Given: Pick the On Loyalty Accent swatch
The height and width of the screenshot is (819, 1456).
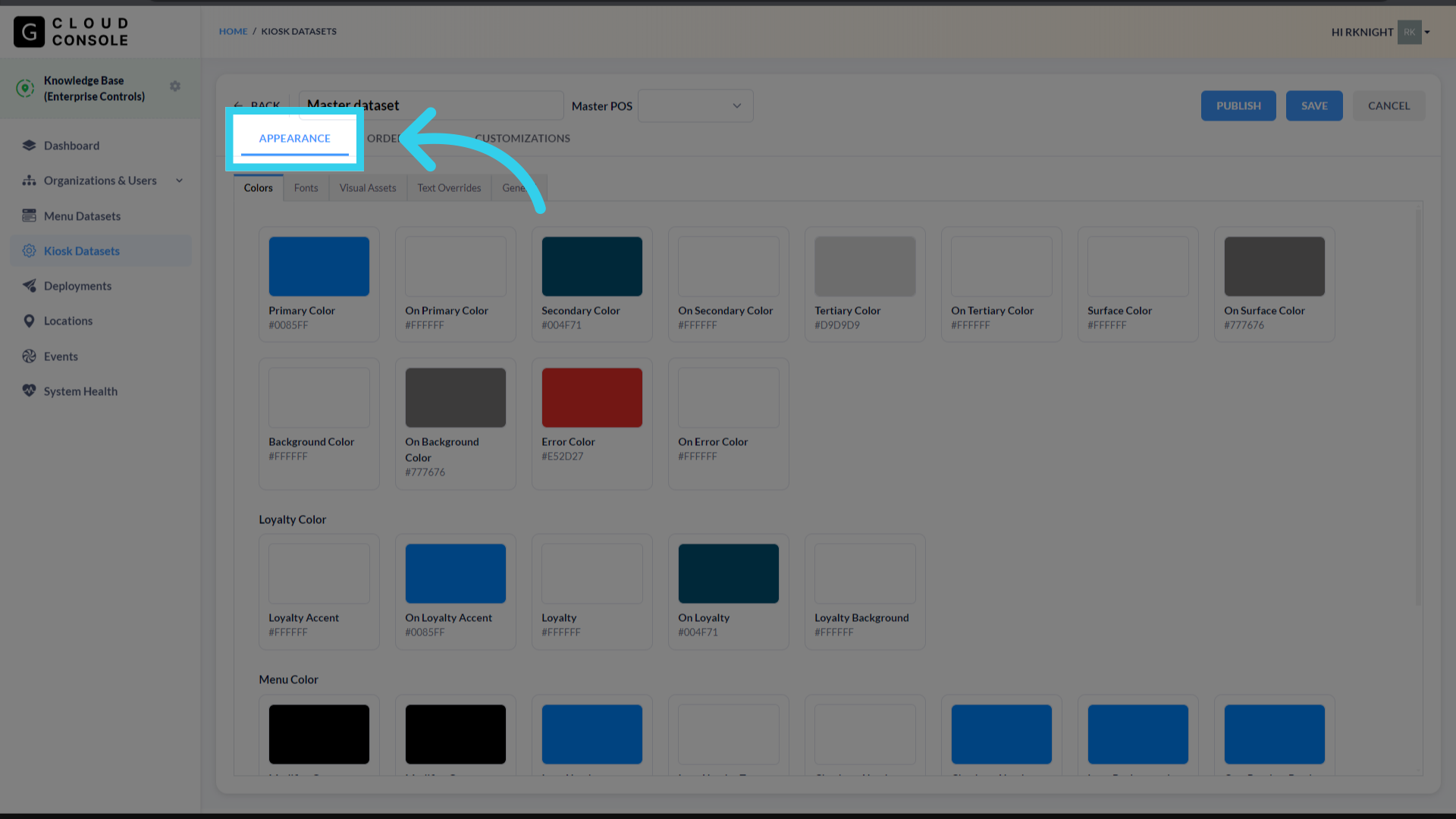Looking at the screenshot, I should coord(456,574).
